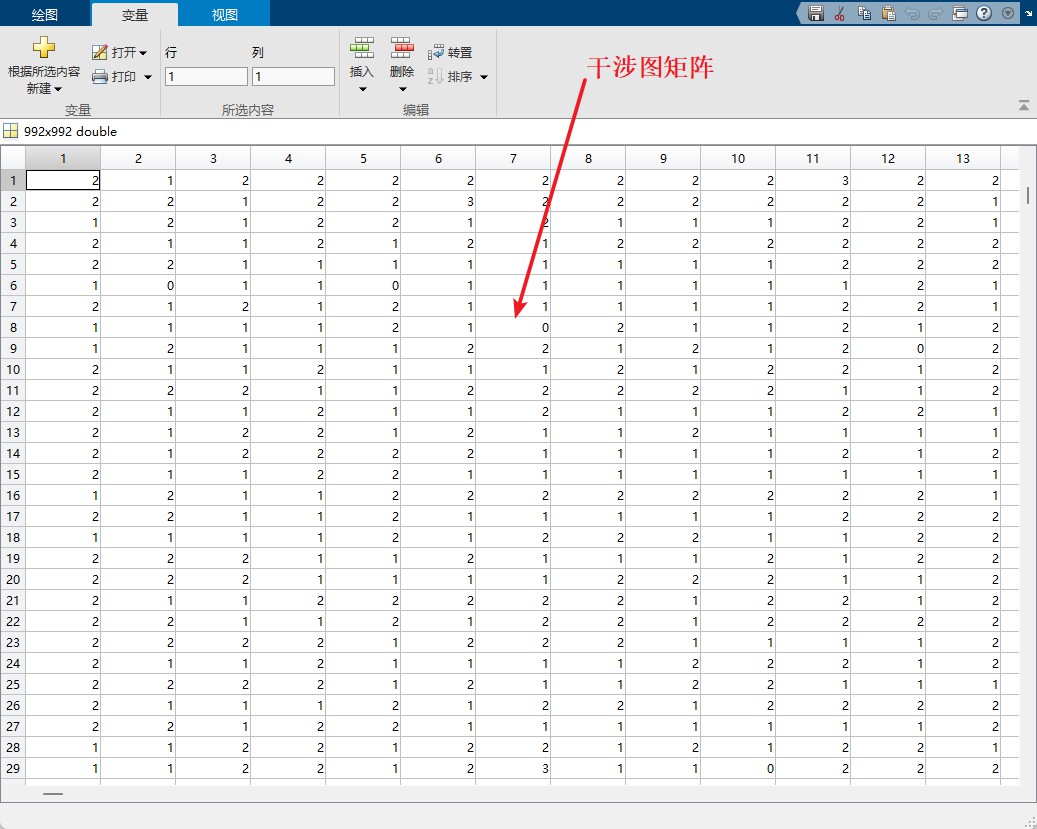This screenshot has height=829, width=1037.
Task: Click the Save icon in the quick access toolbar
Action: pyautogui.click(x=815, y=13)
